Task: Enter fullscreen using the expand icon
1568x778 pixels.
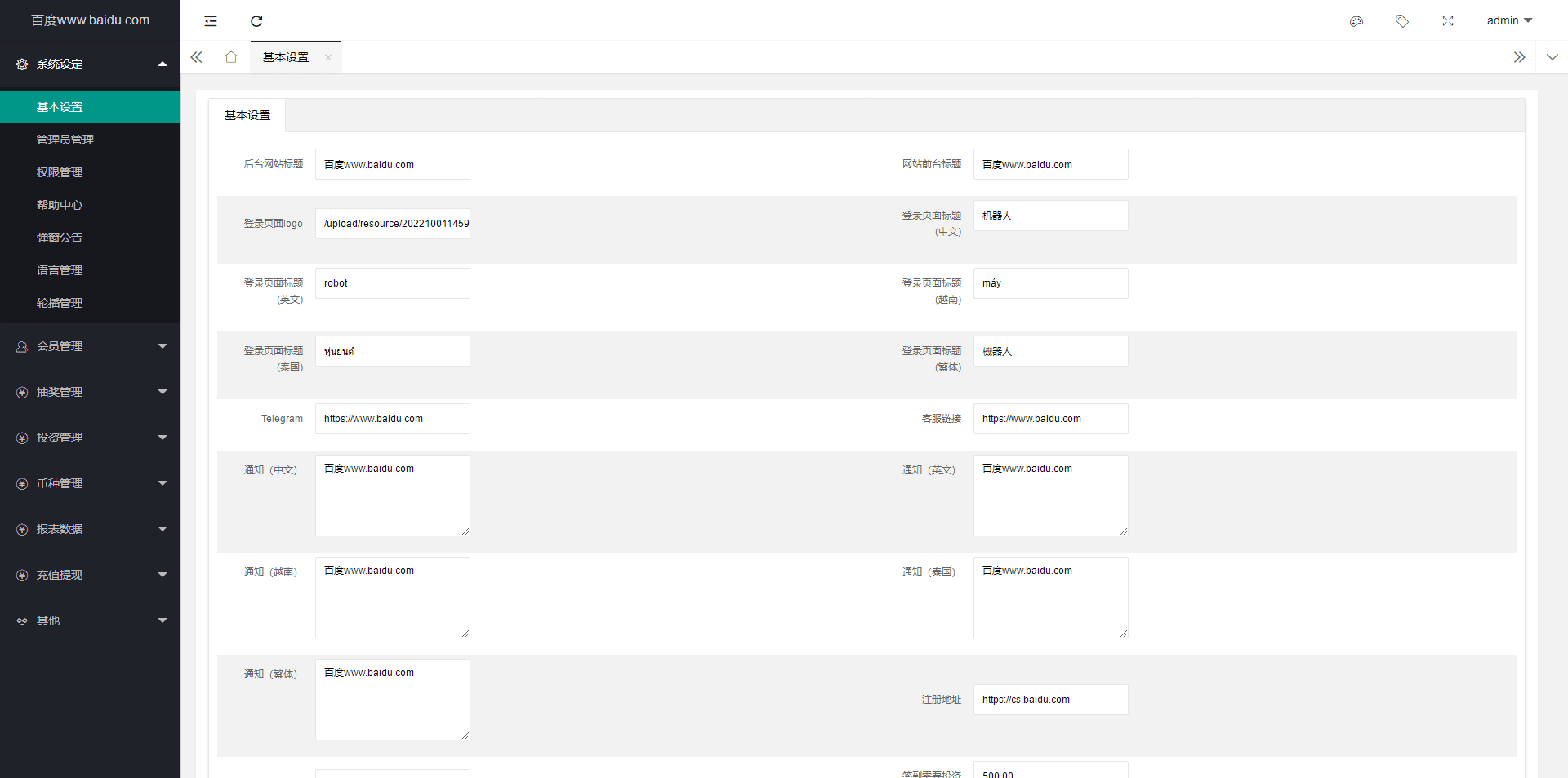Action: click(x=1448, y=21)
